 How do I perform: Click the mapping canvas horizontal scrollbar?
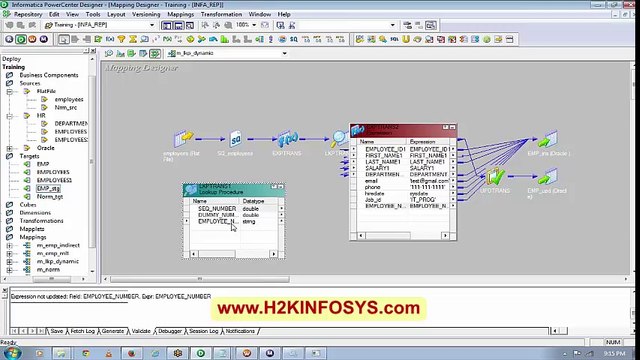point(200,279)
